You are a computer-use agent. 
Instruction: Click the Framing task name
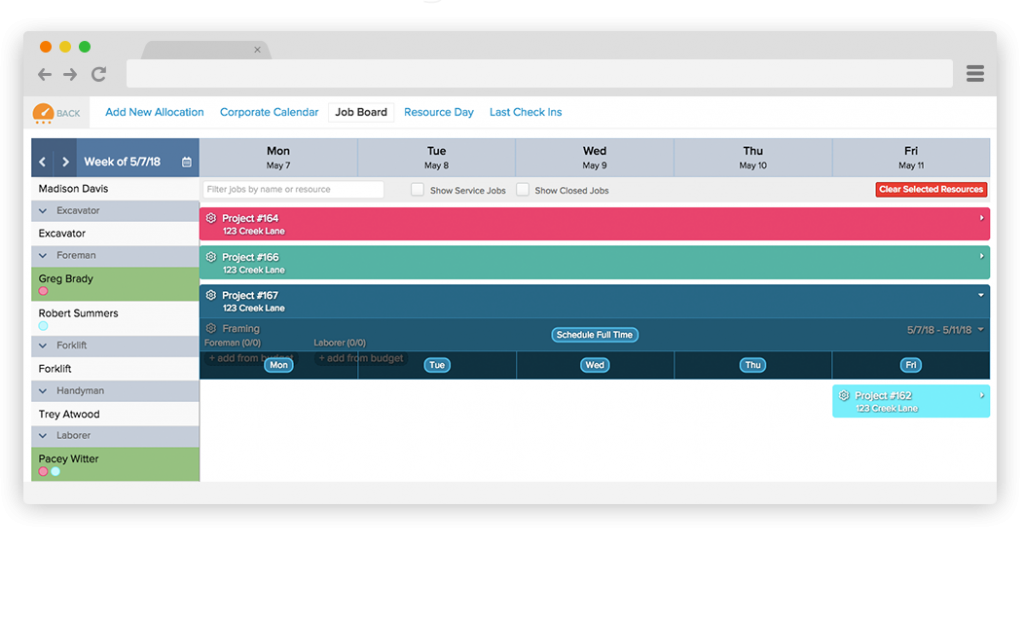[x=241, y=328]
